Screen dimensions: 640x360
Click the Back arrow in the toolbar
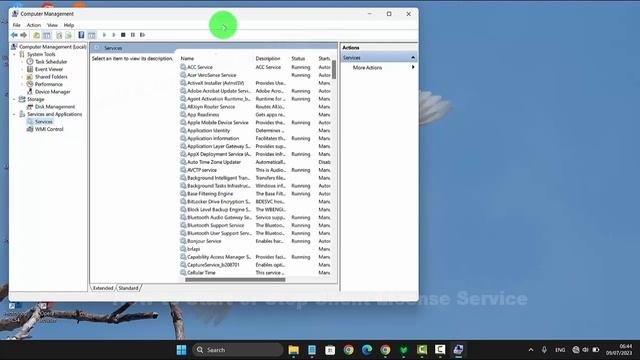14,35
